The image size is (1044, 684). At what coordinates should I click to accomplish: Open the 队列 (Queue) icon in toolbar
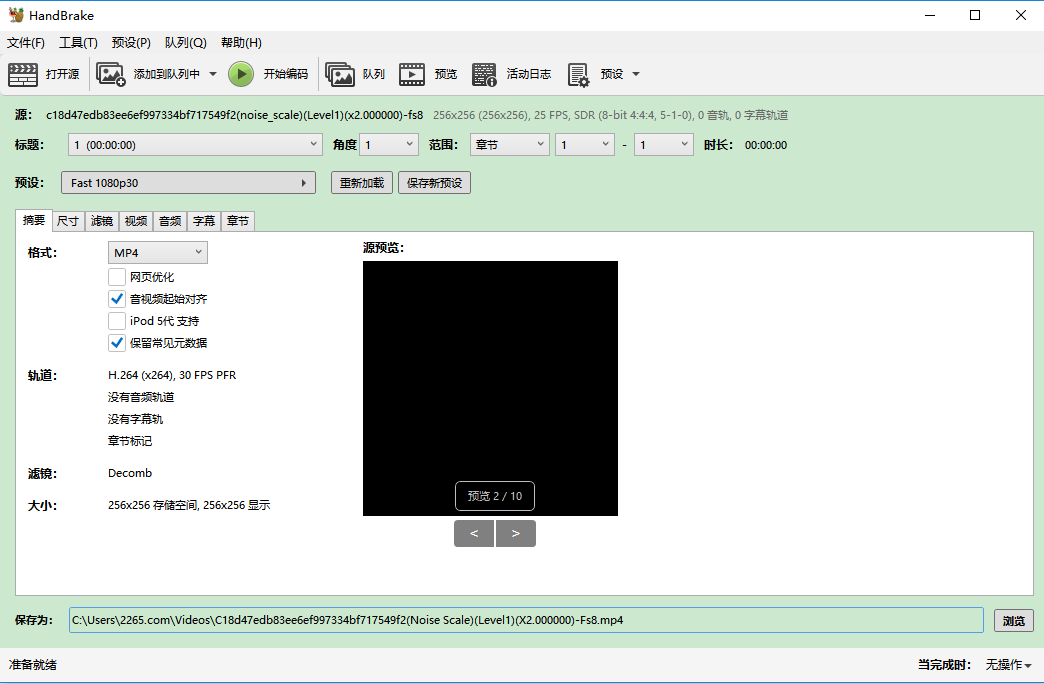[340, 74]
